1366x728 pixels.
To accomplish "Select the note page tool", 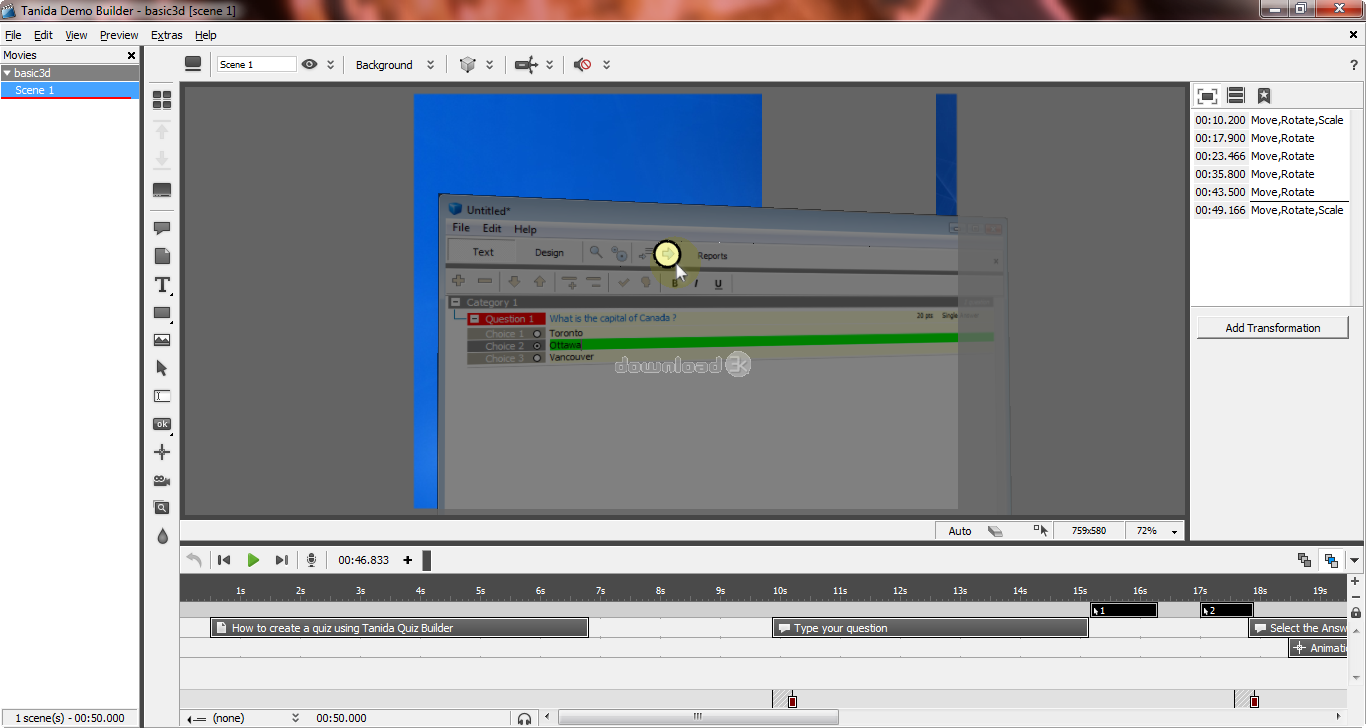I will tap(162, 256).
